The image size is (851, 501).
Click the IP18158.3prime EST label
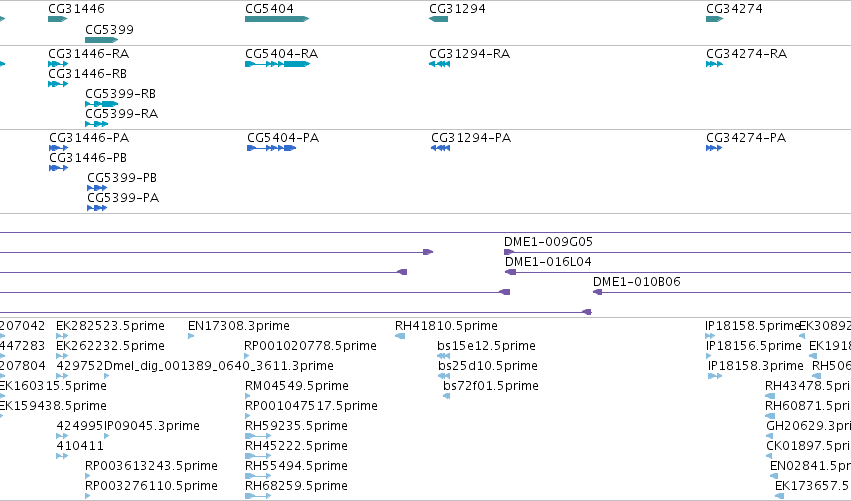point(756,366)
